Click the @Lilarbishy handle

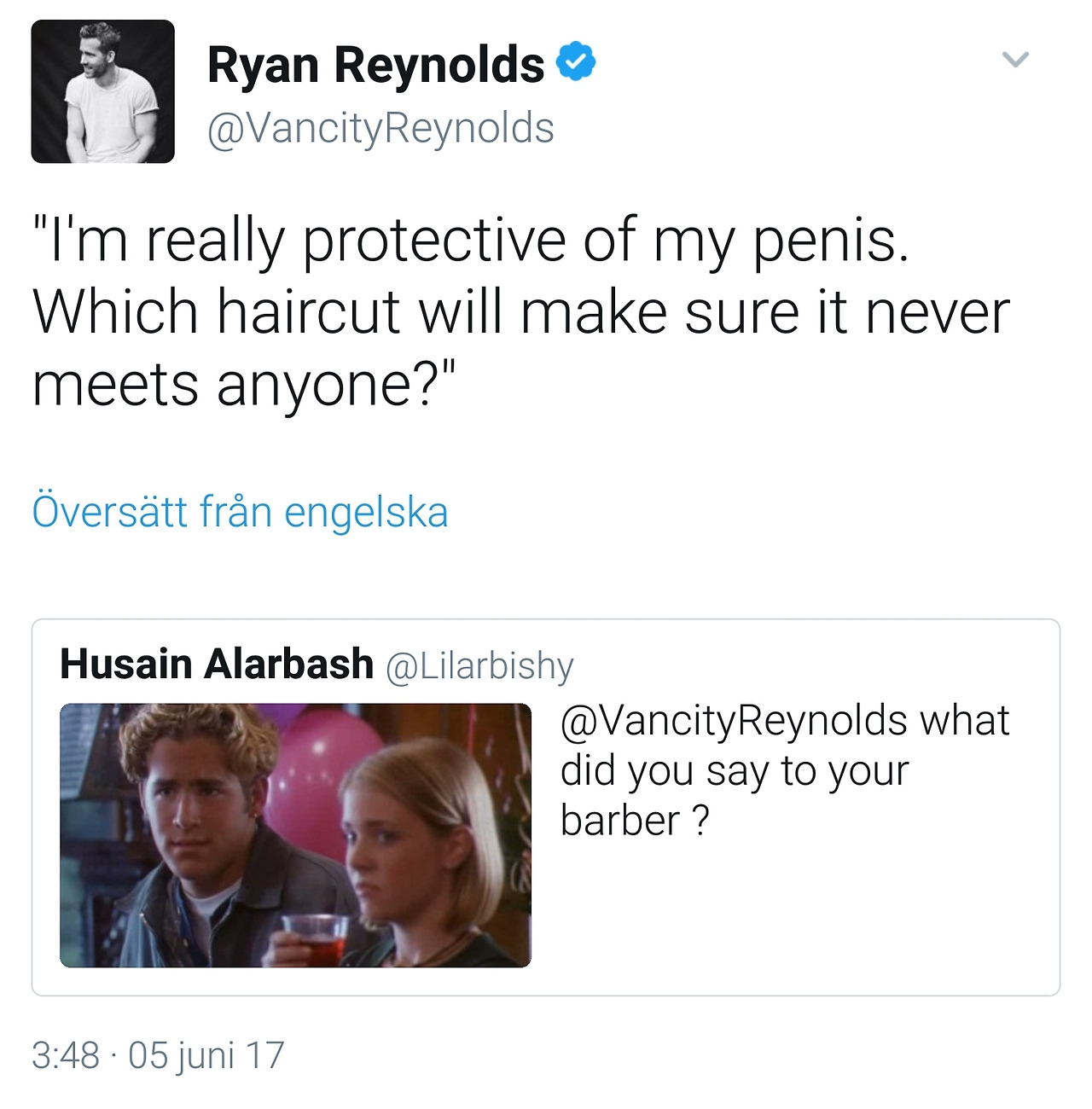479,665
